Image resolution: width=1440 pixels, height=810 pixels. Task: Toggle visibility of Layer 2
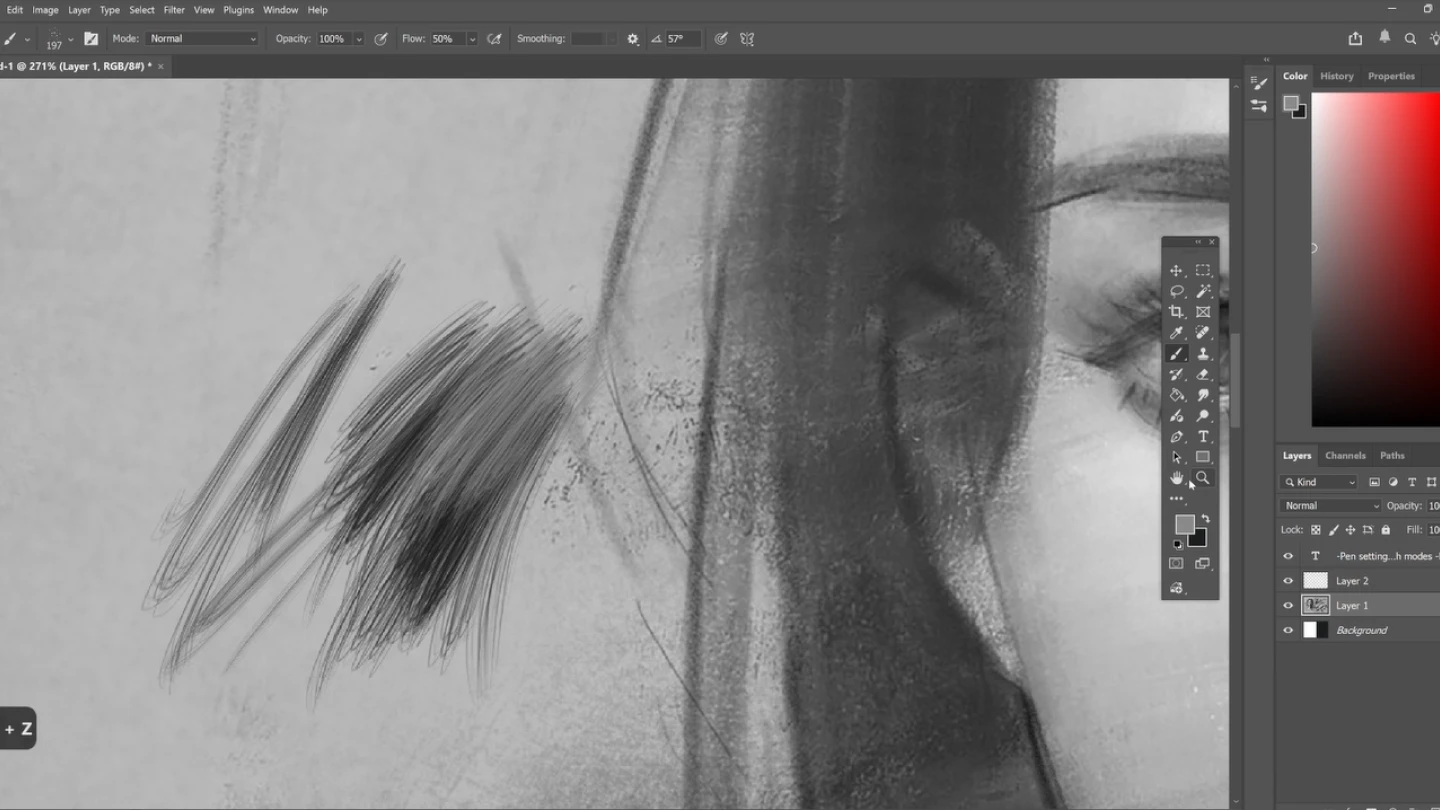tap(1288, 581)
